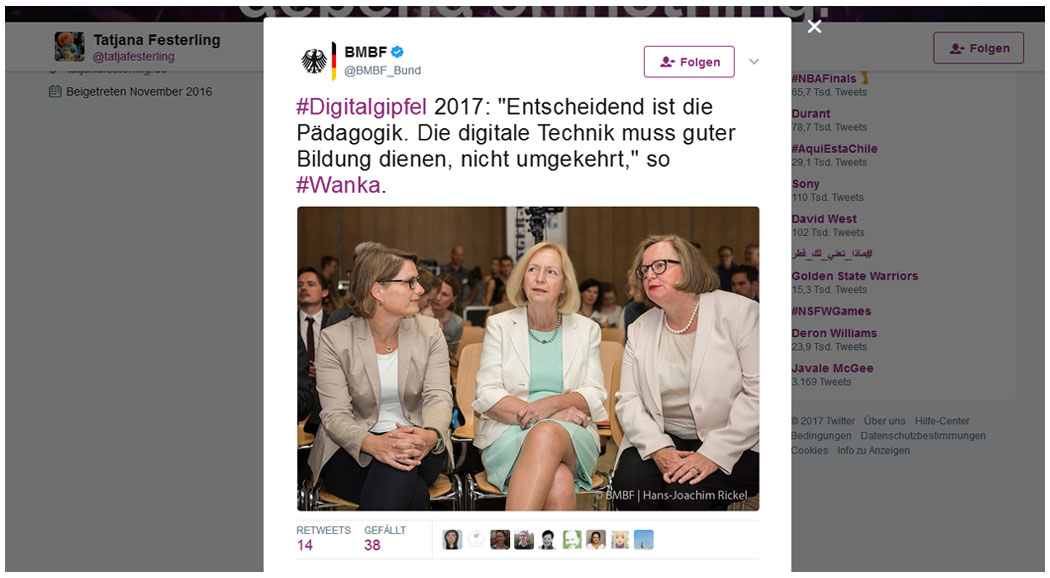
Task: Open the #NBAFinals trending topic
Action: pyautogui.click(x=824, y=78)
